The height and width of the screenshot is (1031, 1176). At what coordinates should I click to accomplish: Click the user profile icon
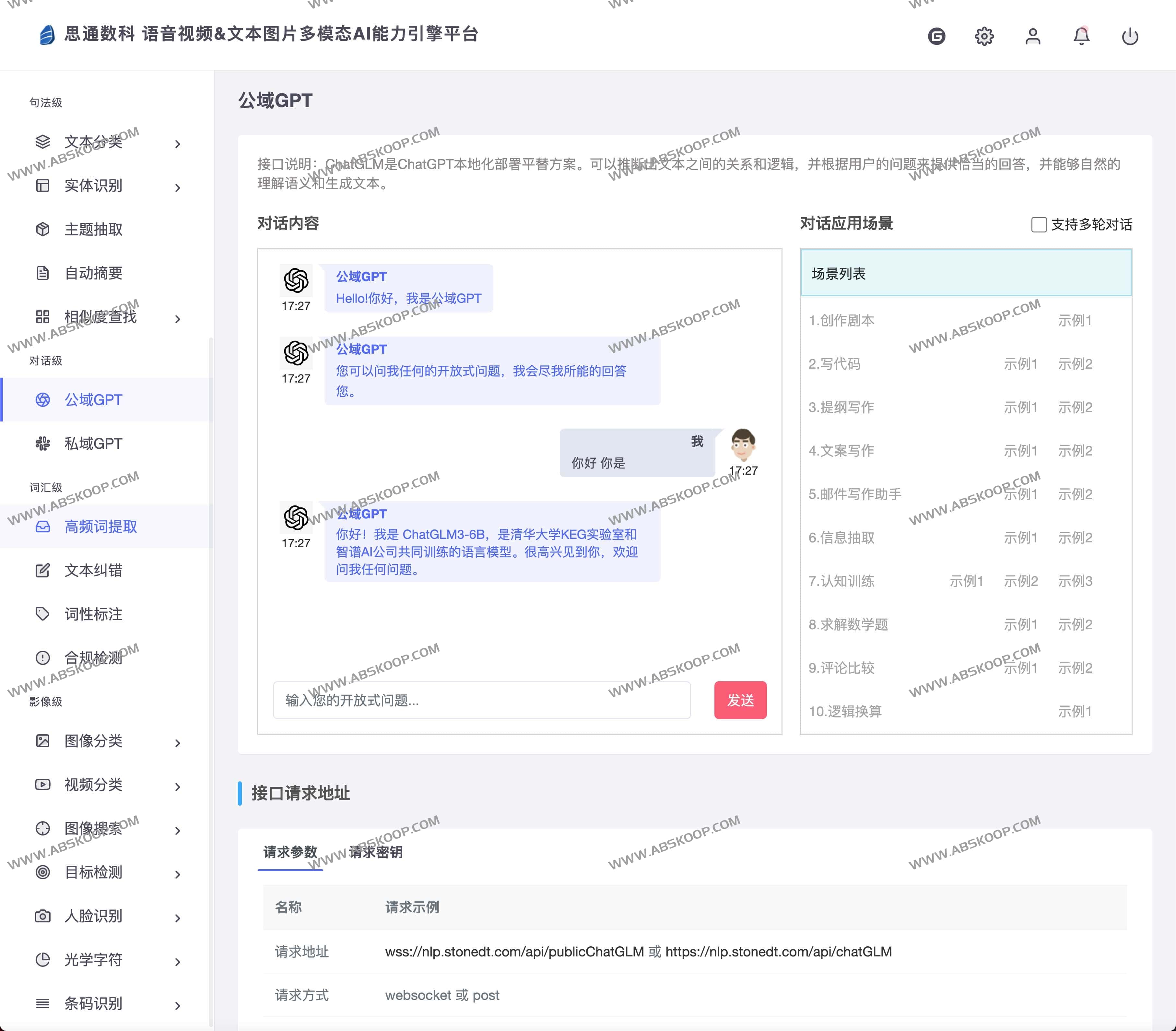(x=1033, y=36)
